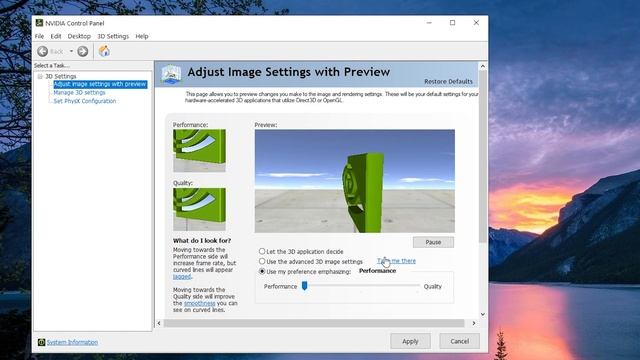The width and height of the screenshot is (640, 360).
Task: Click the Forward arrow toolbar icon
Action: [82, 51]
